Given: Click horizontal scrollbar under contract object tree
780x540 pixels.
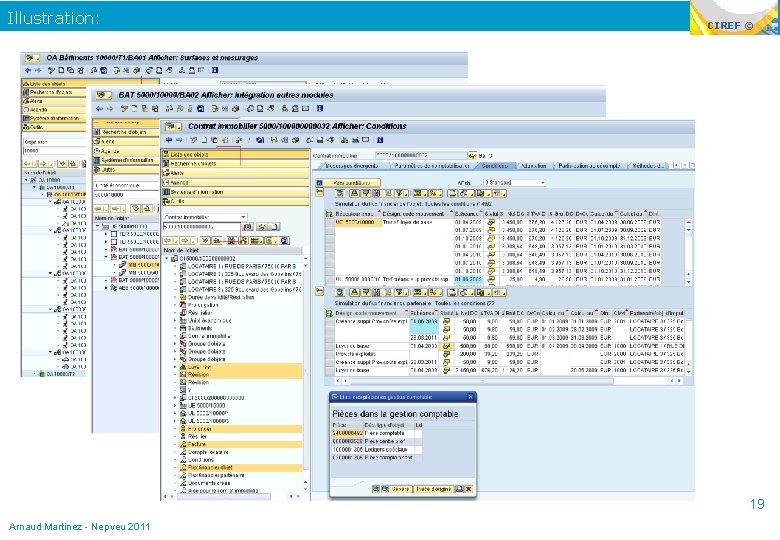Looking at the screenshot, I should click(x=224, y=496).
